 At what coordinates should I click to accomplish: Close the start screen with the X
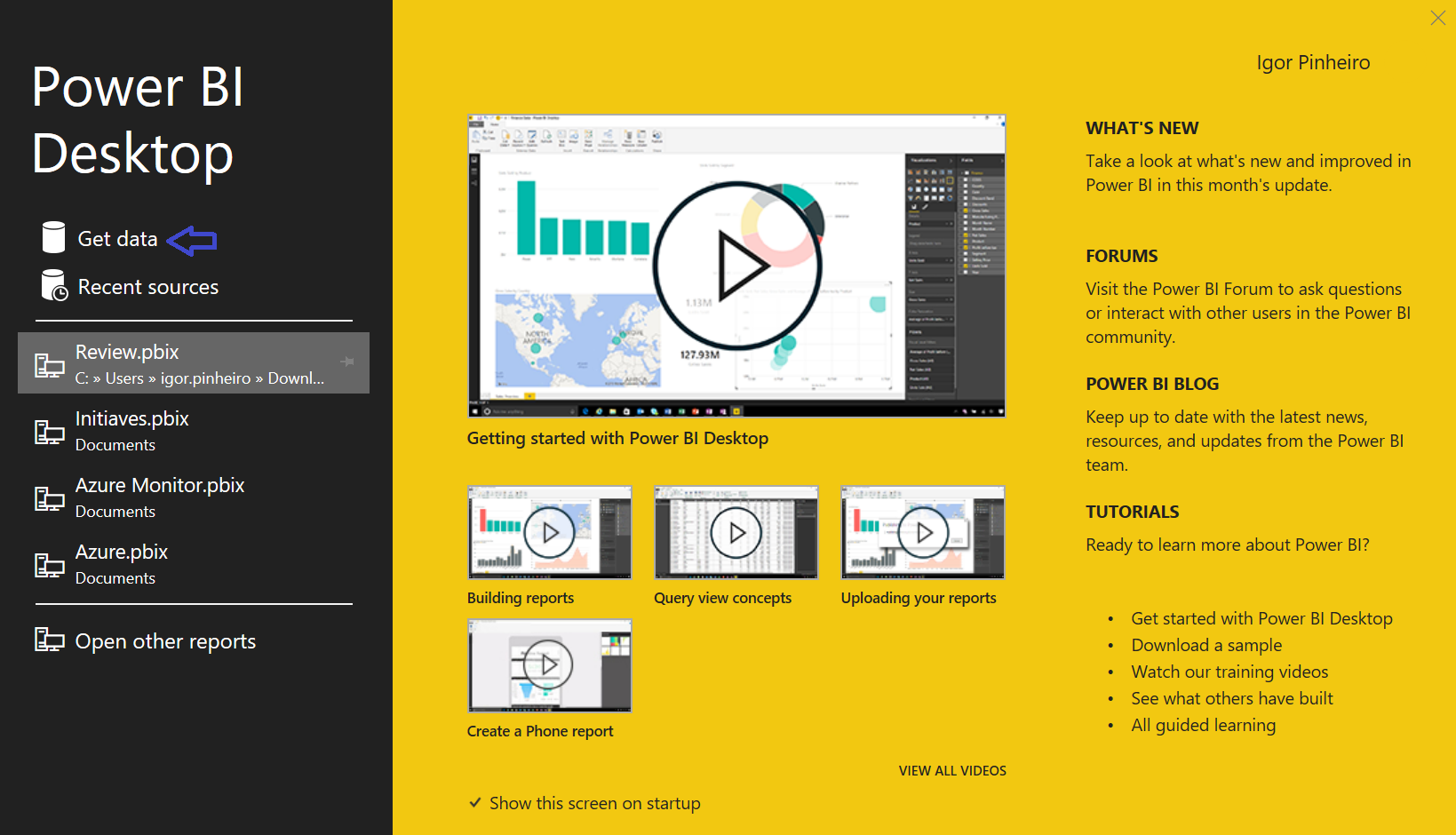pyautogui.click(x=1437, y=18)
